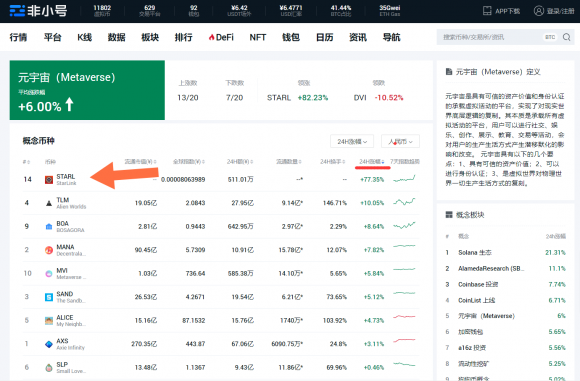The width and height of the screenshot is (580, 381).
Task: Open the 平台 menu
Action: point(52,37)
